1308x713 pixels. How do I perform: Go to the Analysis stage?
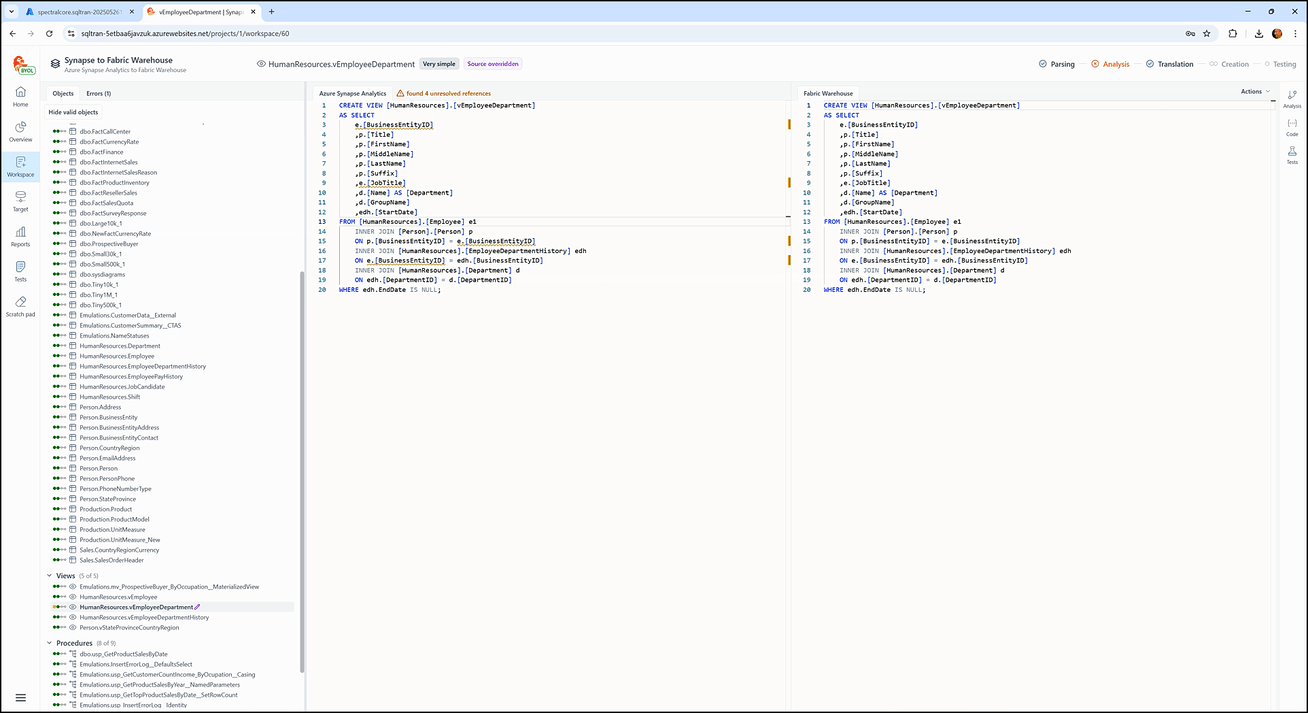(1110, 64)
